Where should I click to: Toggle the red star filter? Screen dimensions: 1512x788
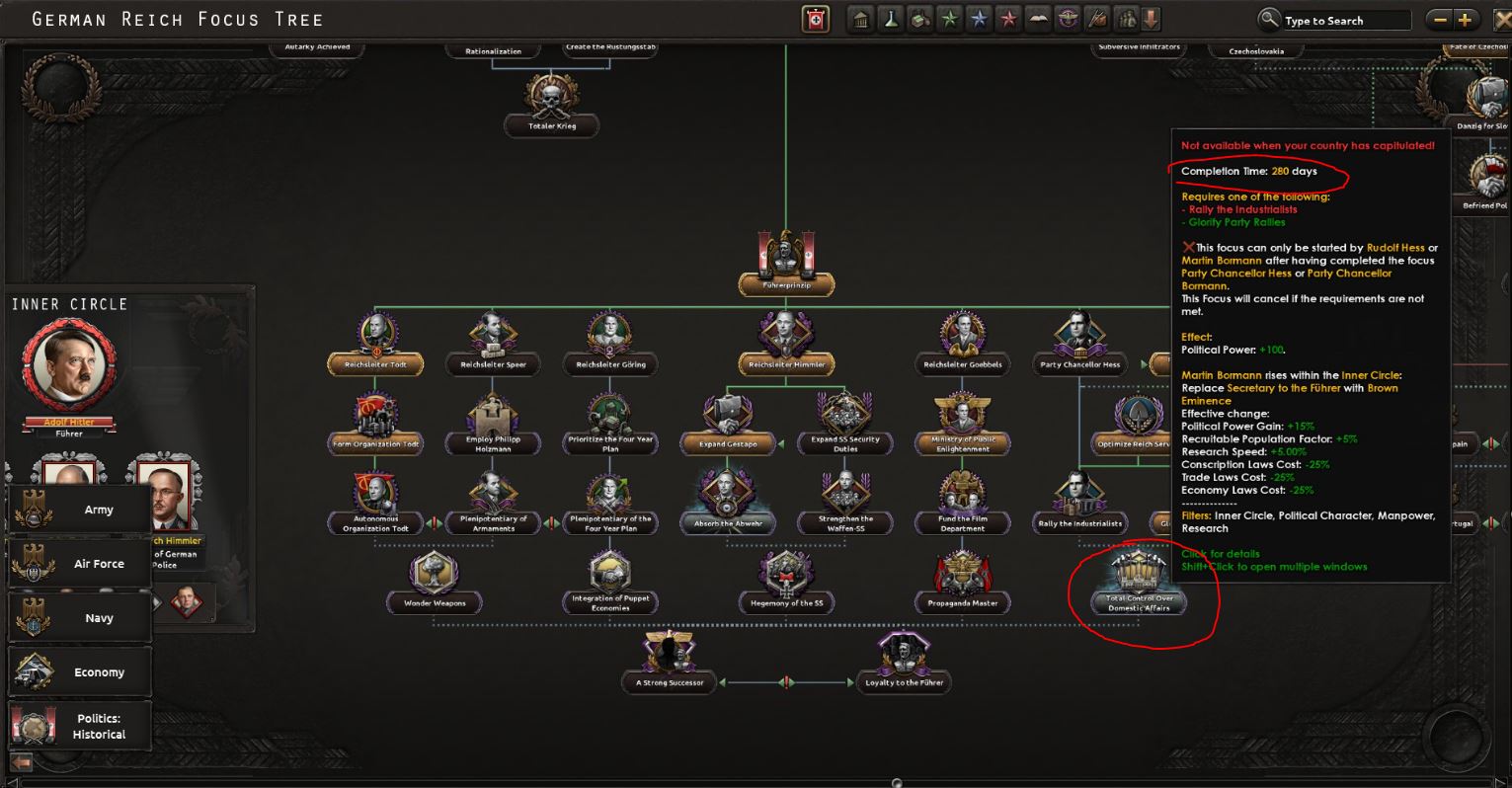point(1008,20)
